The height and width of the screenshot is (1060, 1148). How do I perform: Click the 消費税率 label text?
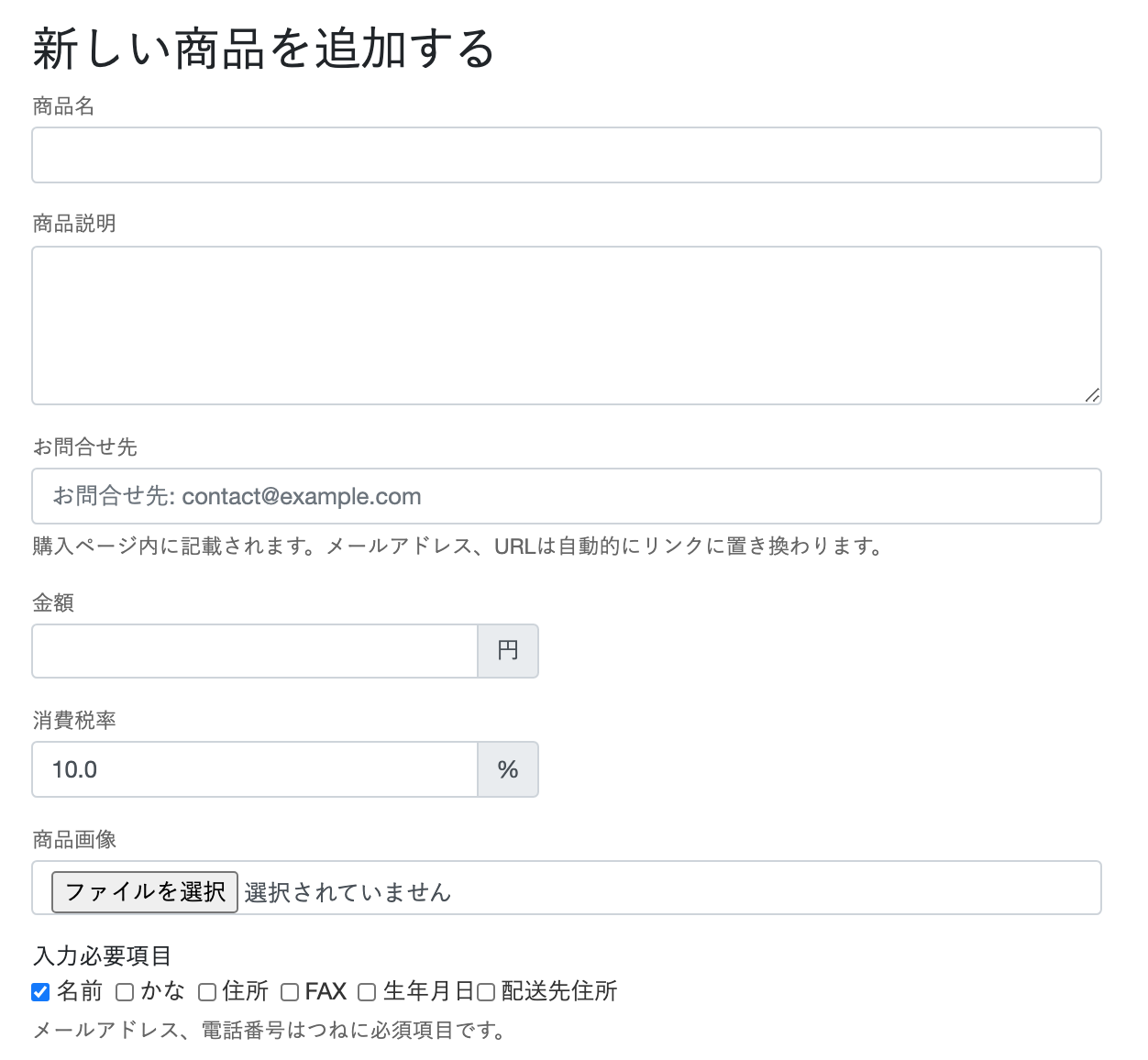(x=74, y=720)
